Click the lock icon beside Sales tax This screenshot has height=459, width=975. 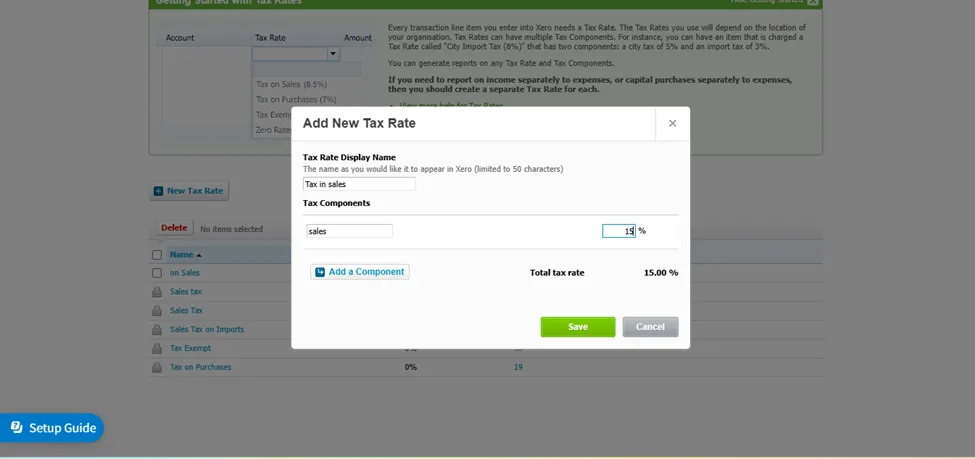point(157,292)
